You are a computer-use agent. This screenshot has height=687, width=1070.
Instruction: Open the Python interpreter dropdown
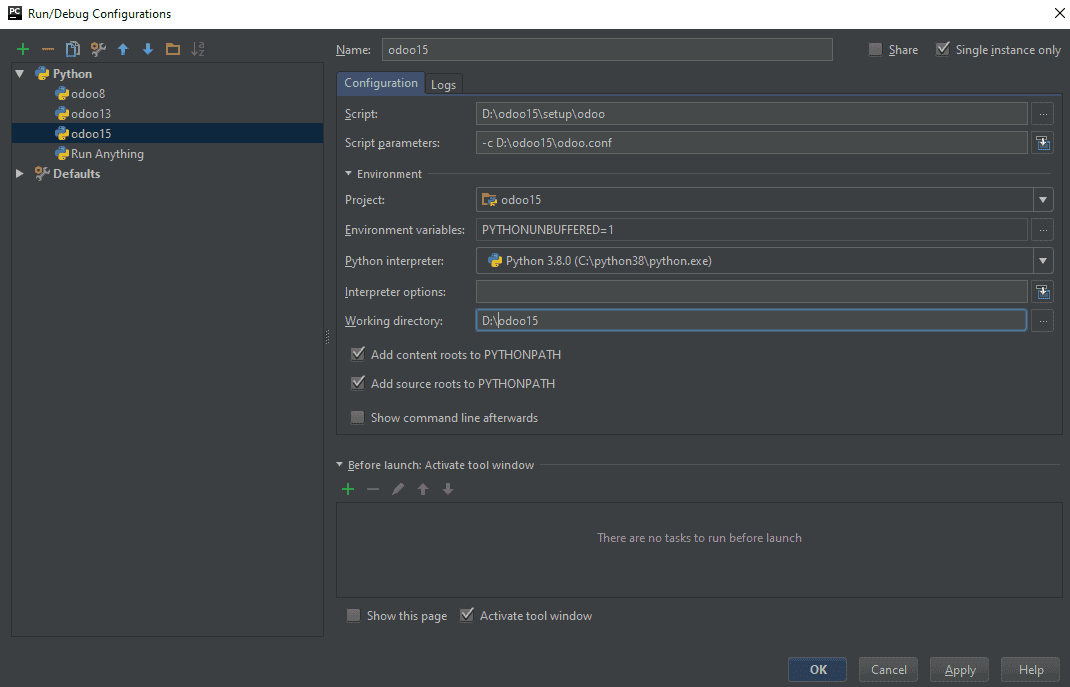(1042, 260)
